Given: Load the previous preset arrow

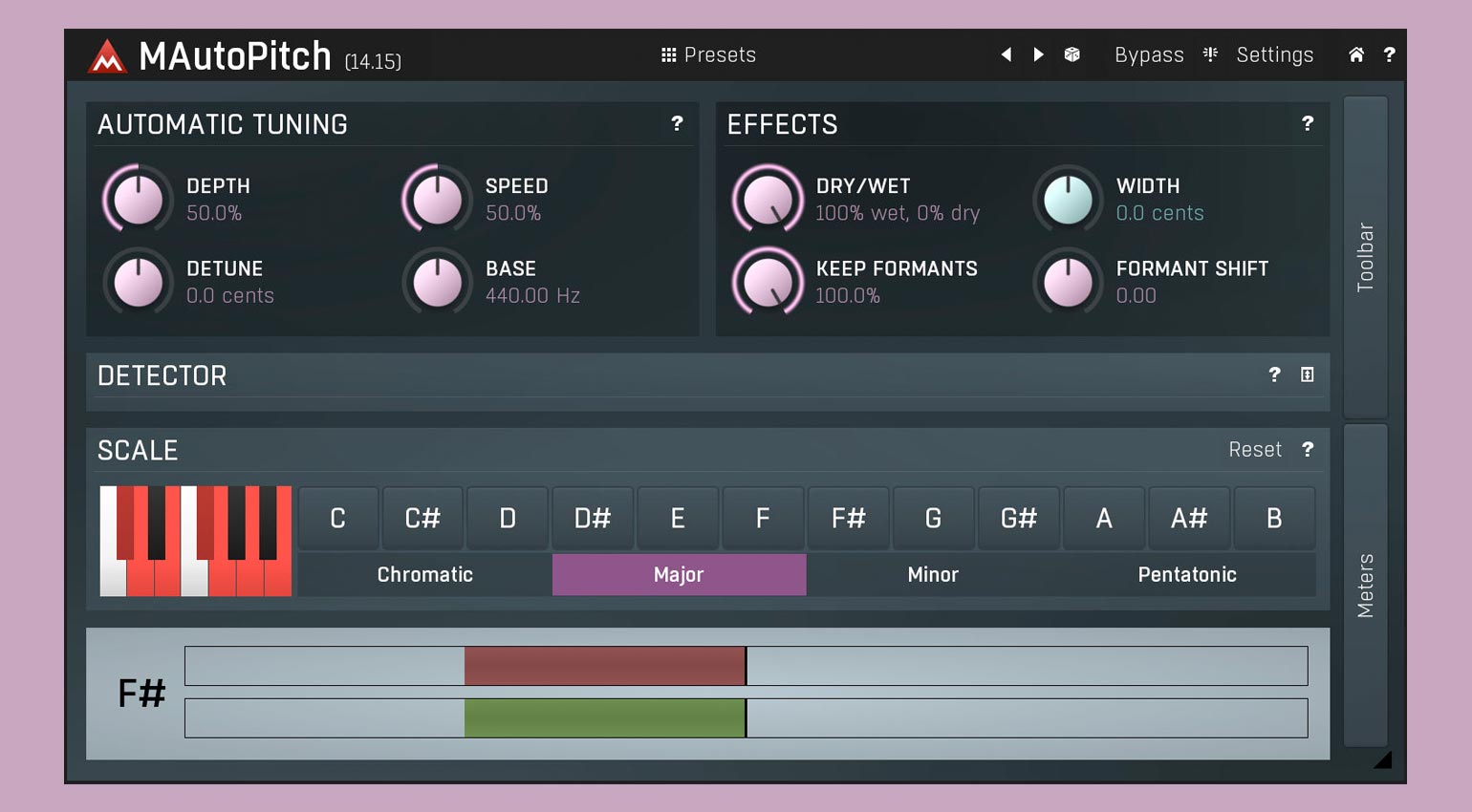Looking at the screenshot, I should click(1006, 55).
